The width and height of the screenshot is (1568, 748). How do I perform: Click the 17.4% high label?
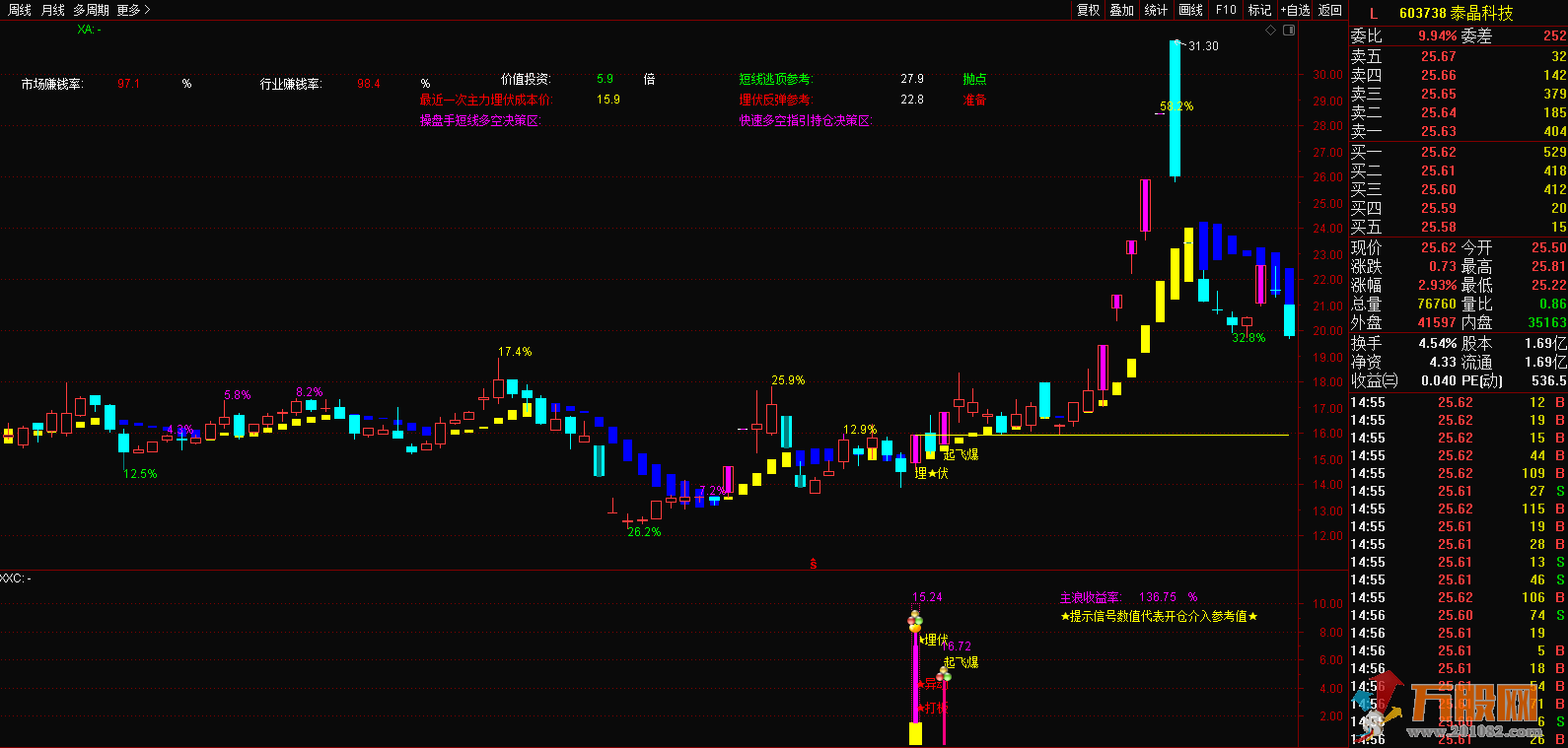[515, 352]
